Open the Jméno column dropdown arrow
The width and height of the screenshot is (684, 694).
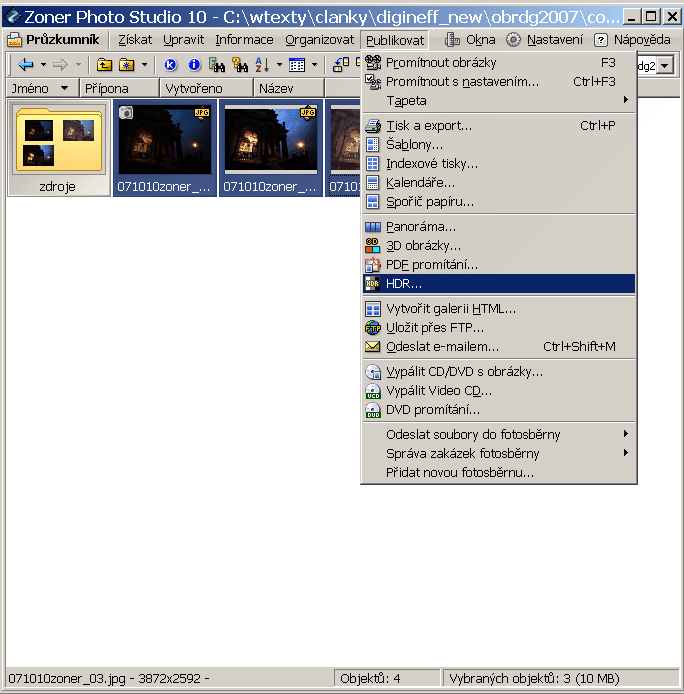click(66, 89)
